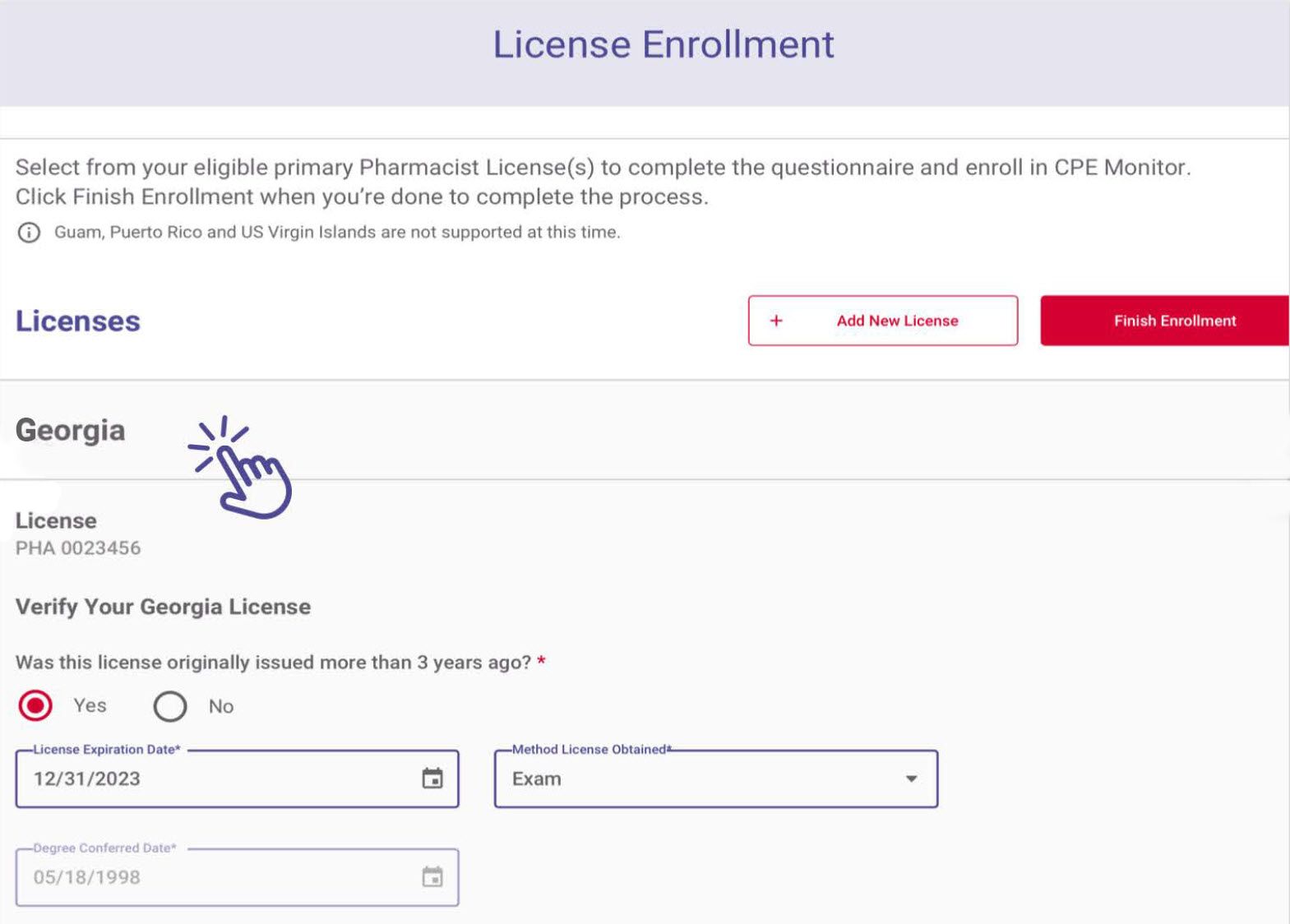The image size is (1290, 924).
Task: Click the plus icon in Add New License
Action: 776,321
